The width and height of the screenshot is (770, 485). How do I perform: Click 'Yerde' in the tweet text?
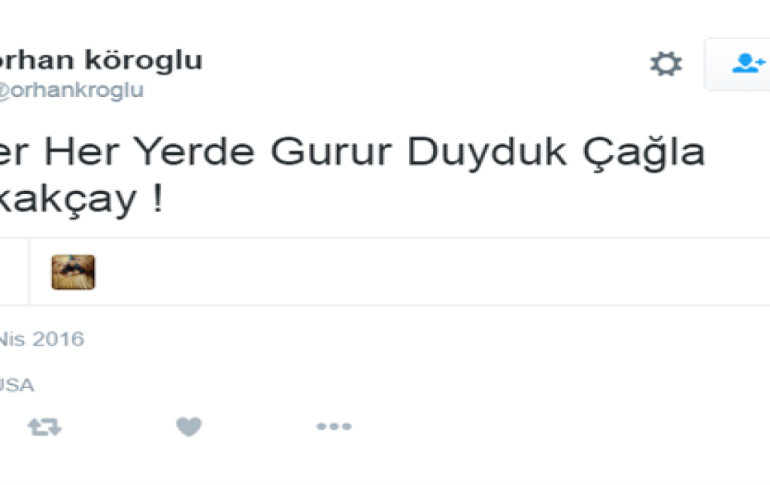point(194,151)
